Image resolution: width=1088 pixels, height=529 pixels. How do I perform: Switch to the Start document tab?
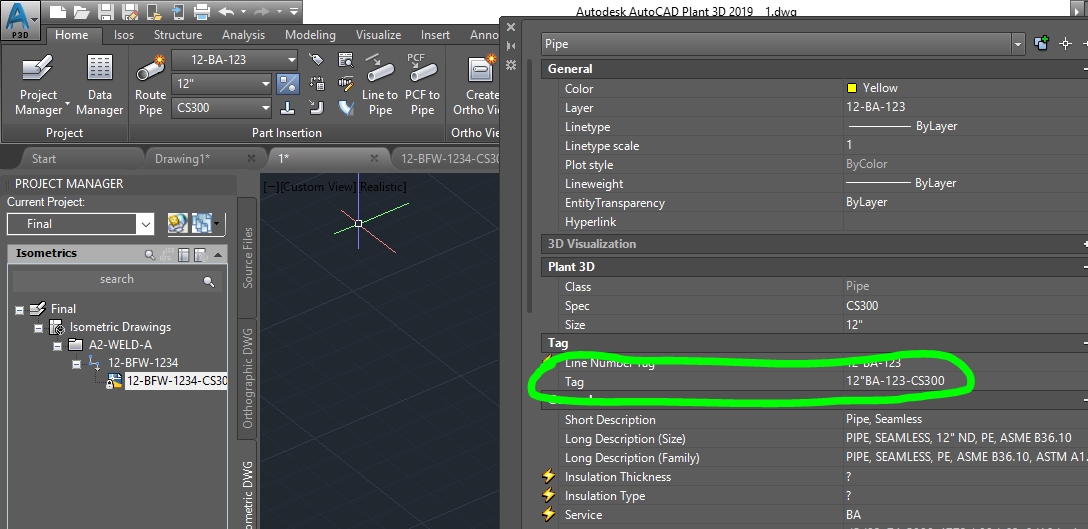pyautogui.click(x=44, y=158)
